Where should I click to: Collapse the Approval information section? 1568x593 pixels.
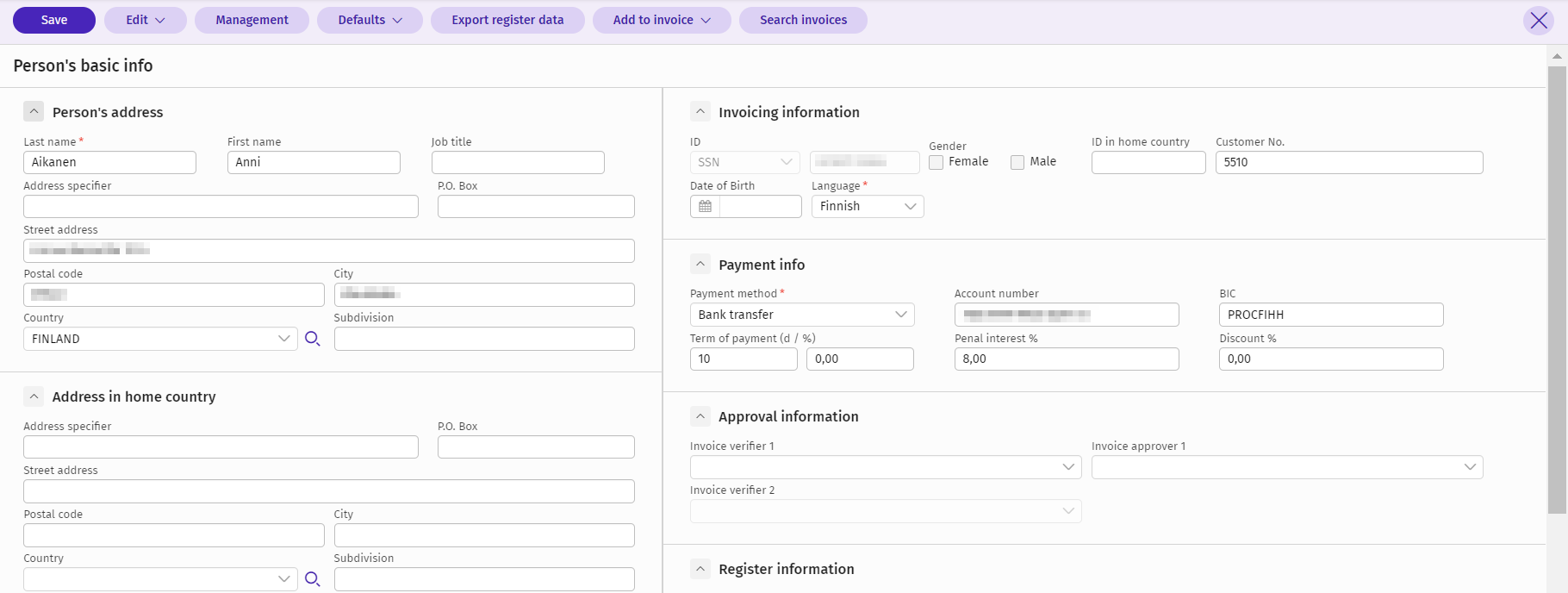pyautogui.click(x=700, y=416)
